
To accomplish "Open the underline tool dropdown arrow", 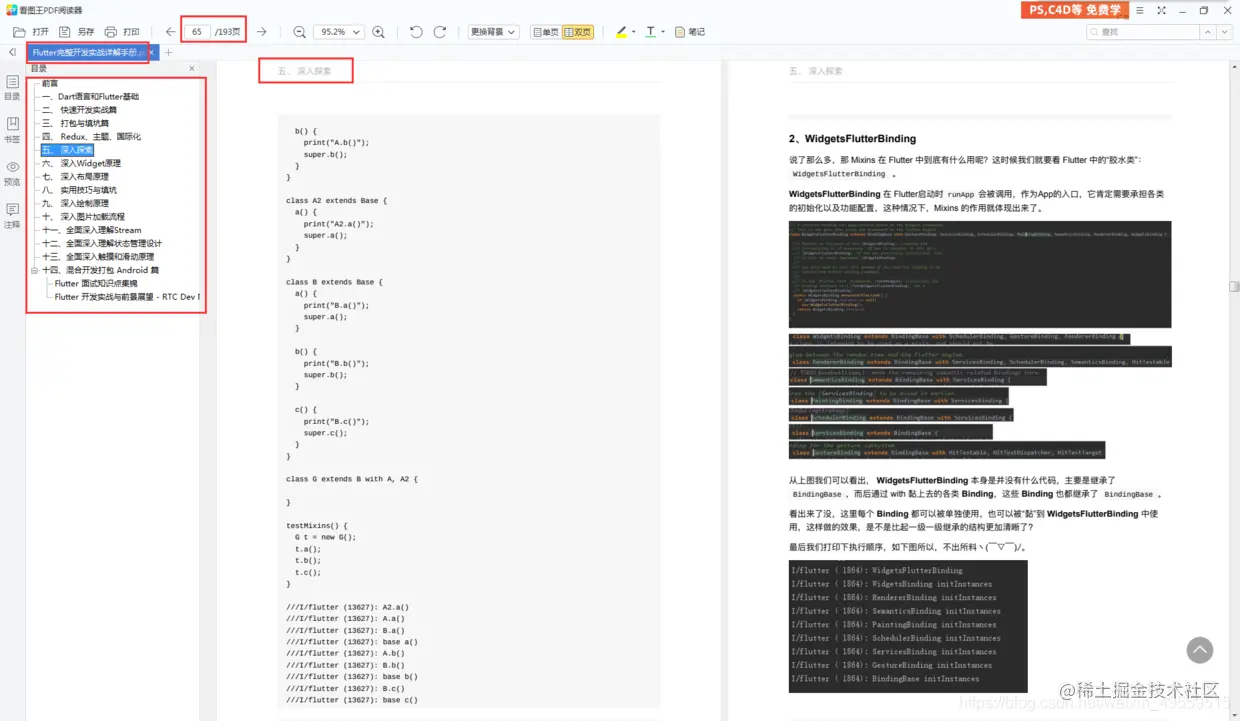I will tap(663, 32).
